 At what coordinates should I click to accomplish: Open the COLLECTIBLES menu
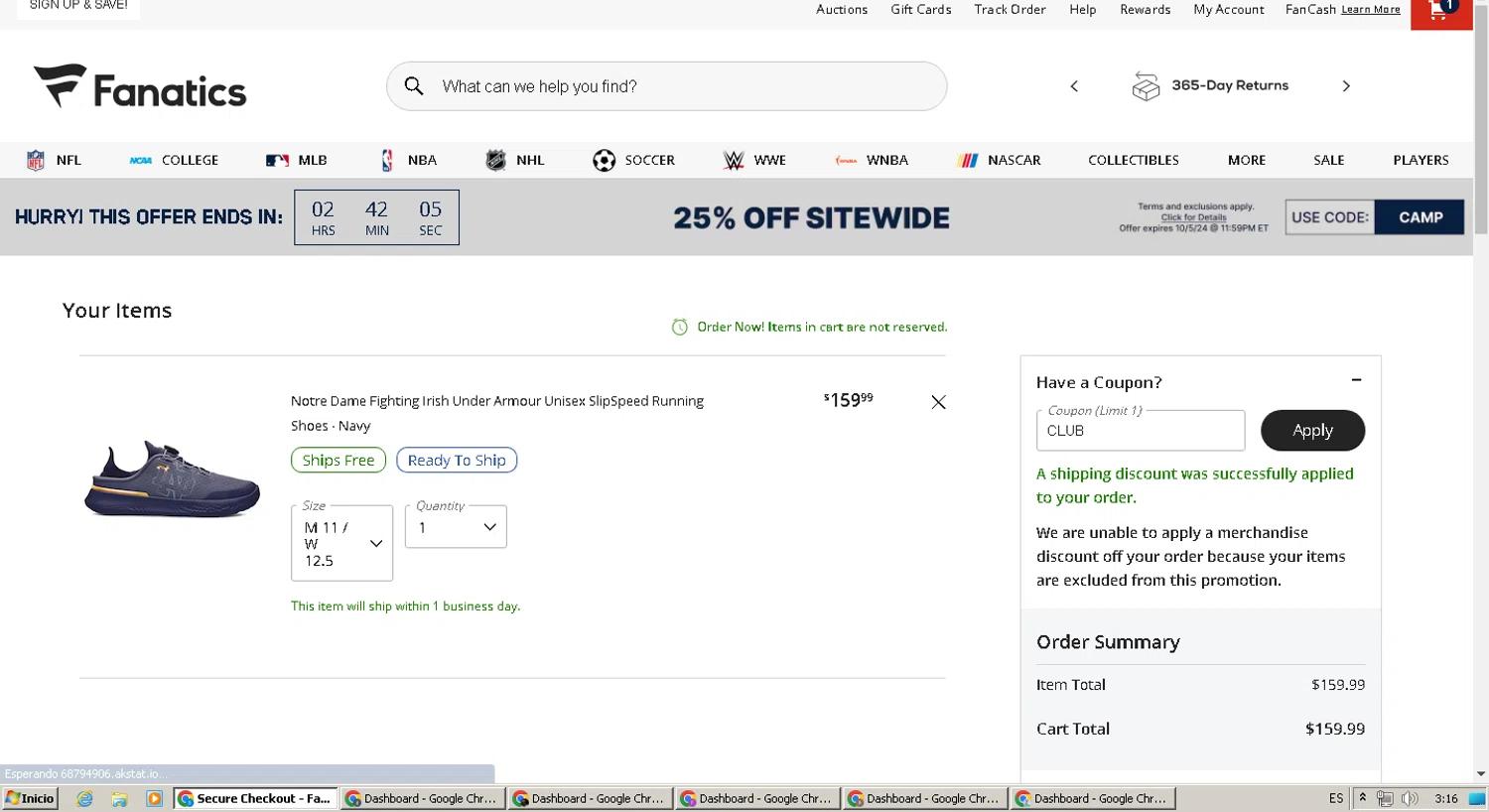(1134, 160)
